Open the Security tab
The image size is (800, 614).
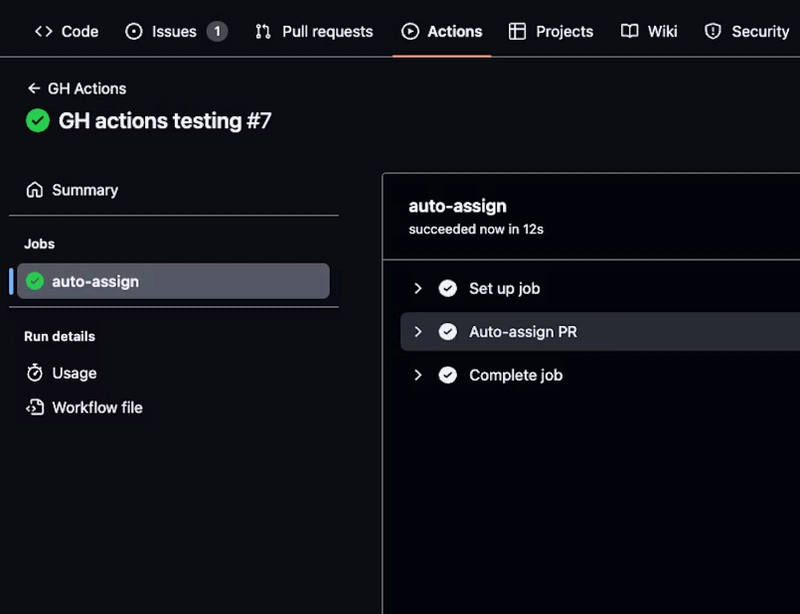pos(747,32)
